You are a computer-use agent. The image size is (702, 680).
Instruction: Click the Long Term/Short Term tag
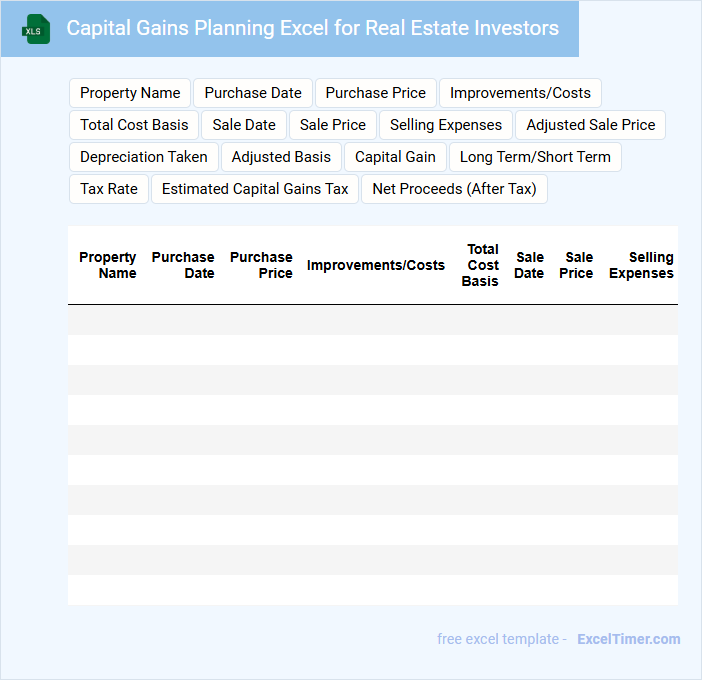(535, 157)
